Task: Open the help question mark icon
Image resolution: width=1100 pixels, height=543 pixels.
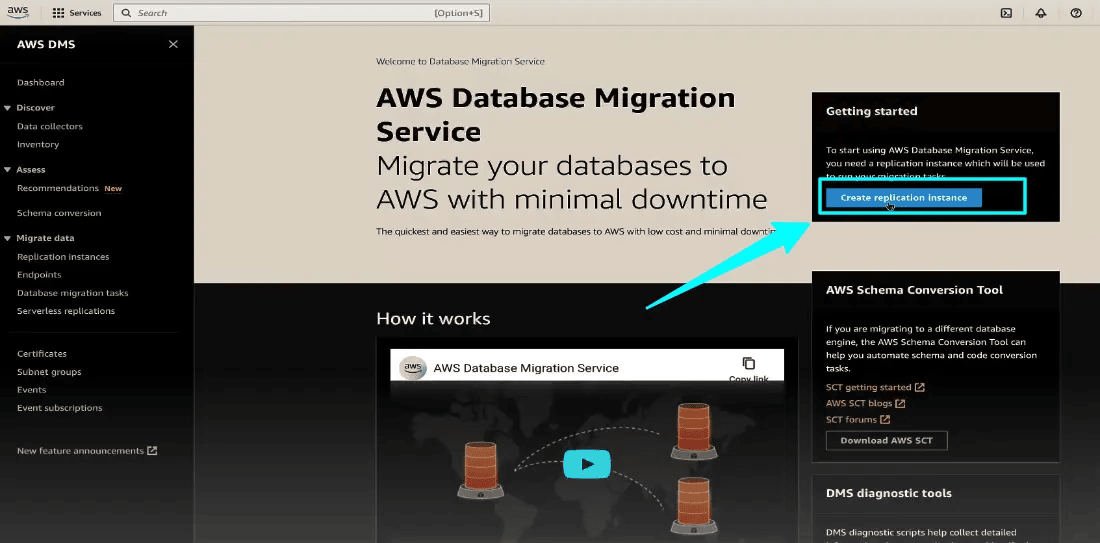Action: tap(1076, 13)
